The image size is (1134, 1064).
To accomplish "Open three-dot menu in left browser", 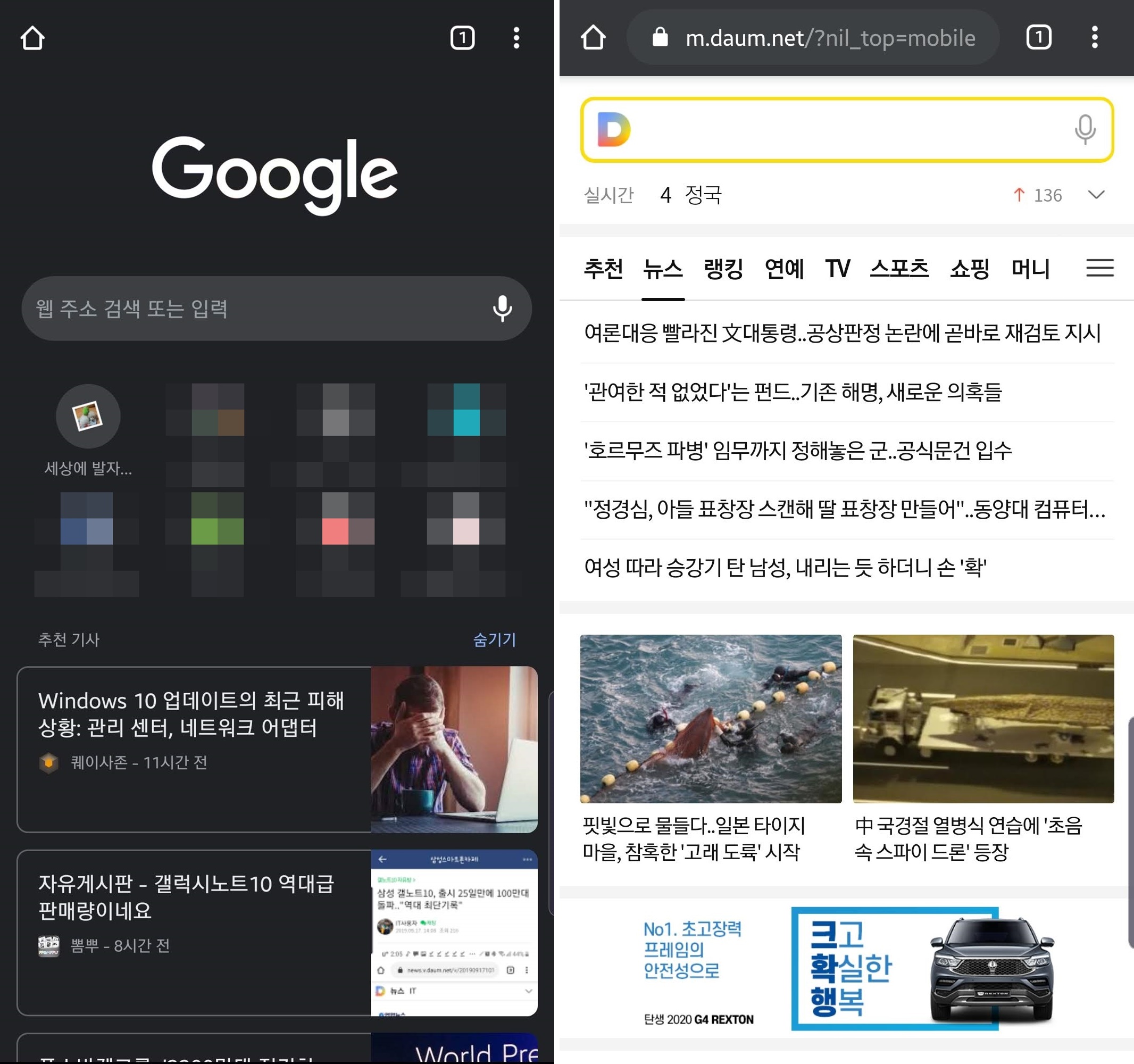I will (x=515, y=38).
